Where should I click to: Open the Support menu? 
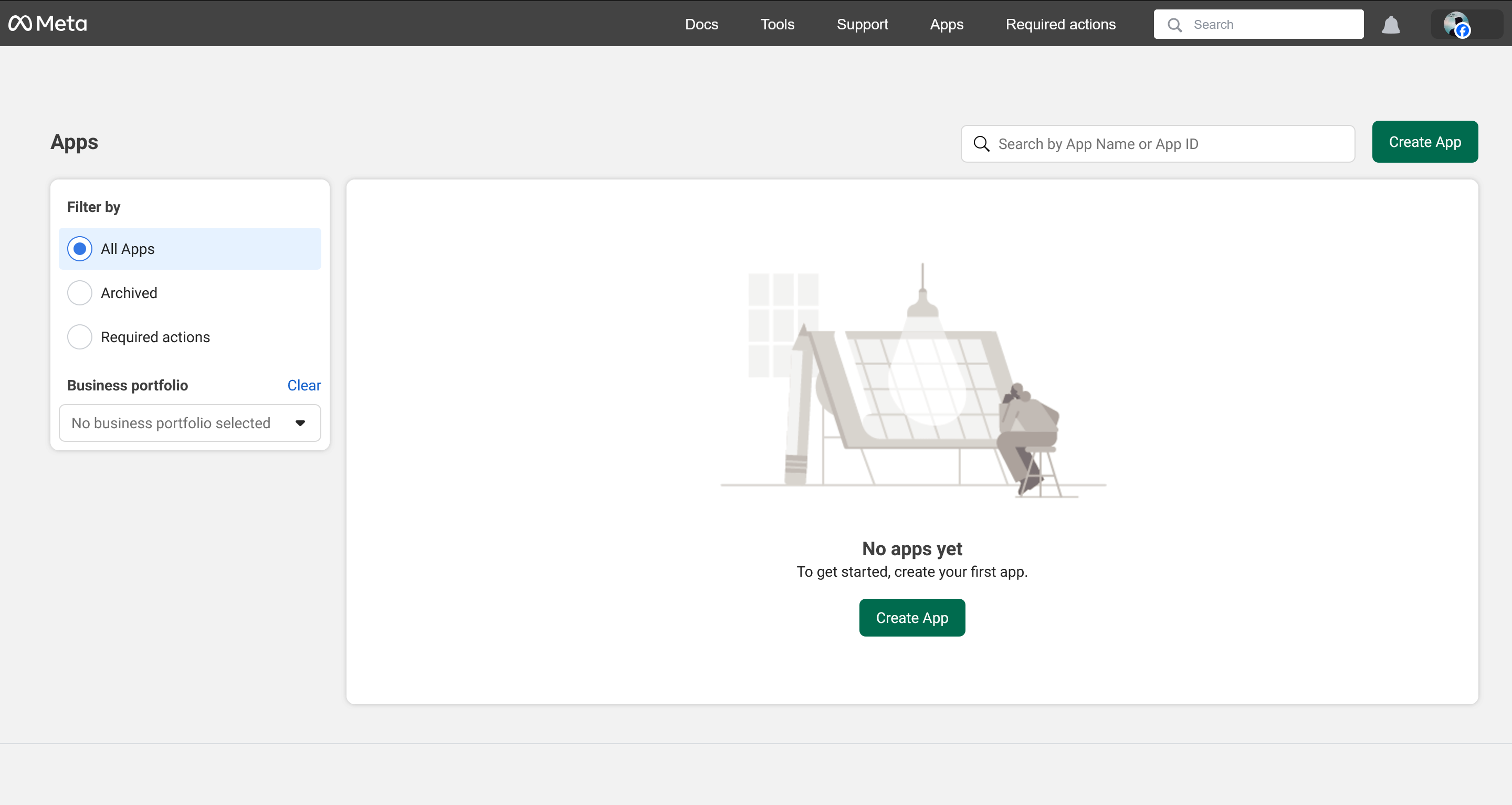coord(862,24)
